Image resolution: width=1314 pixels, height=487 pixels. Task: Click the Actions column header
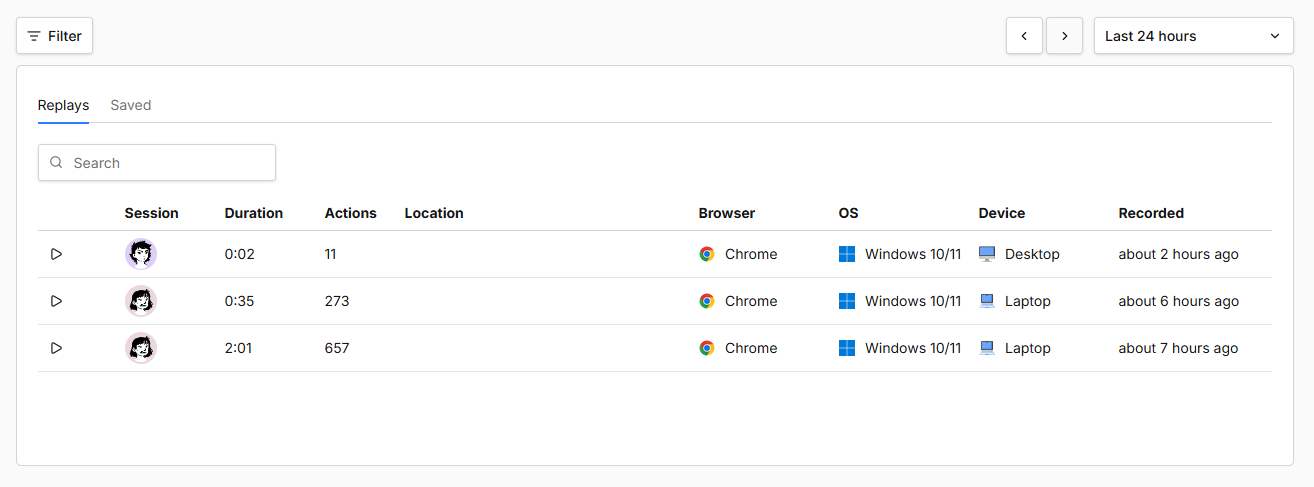(351, 213)
